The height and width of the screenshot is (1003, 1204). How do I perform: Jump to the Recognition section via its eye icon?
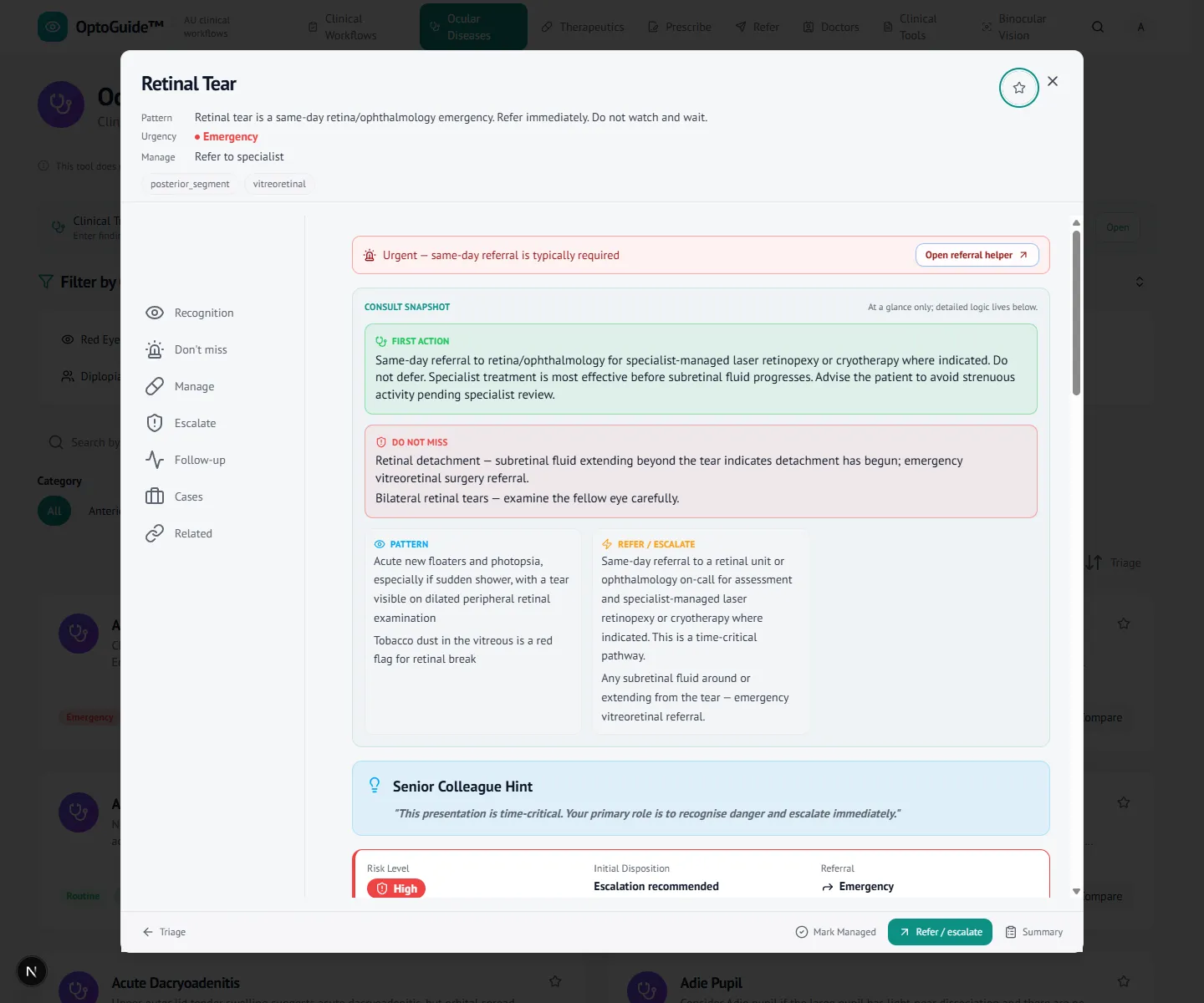tap(155, 313)
